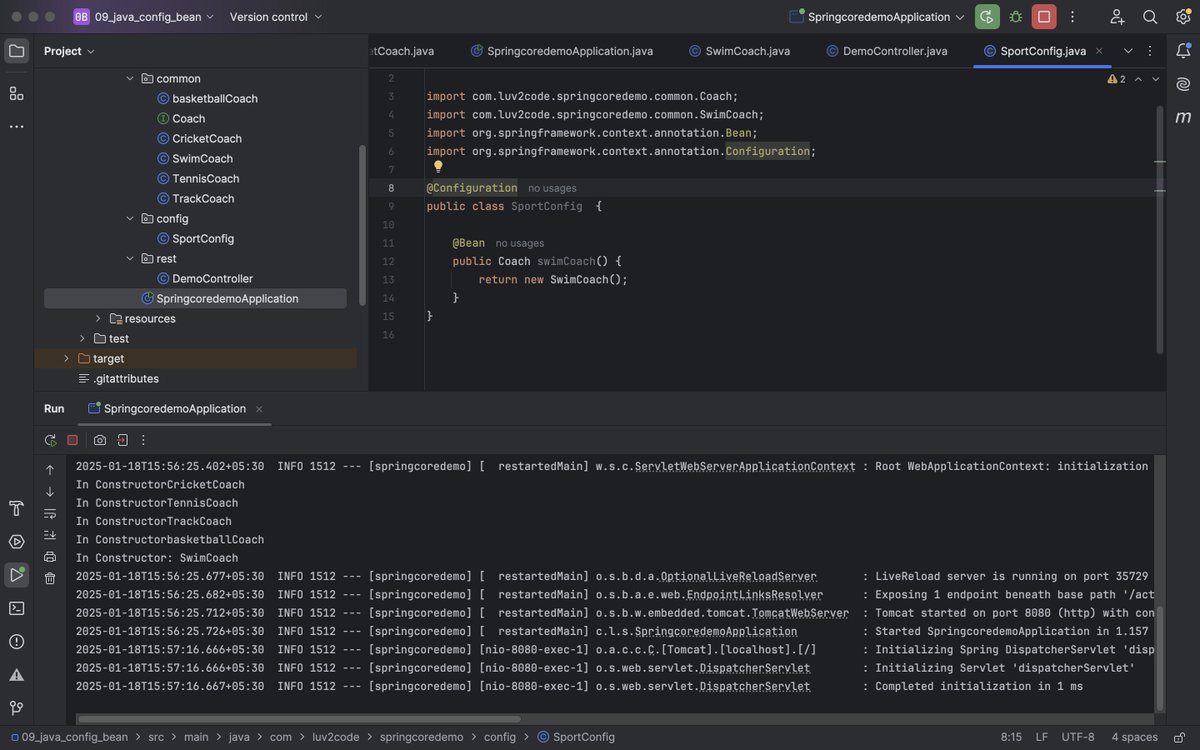
Task: Open the Git tool window icon
Action: (16, 707)
